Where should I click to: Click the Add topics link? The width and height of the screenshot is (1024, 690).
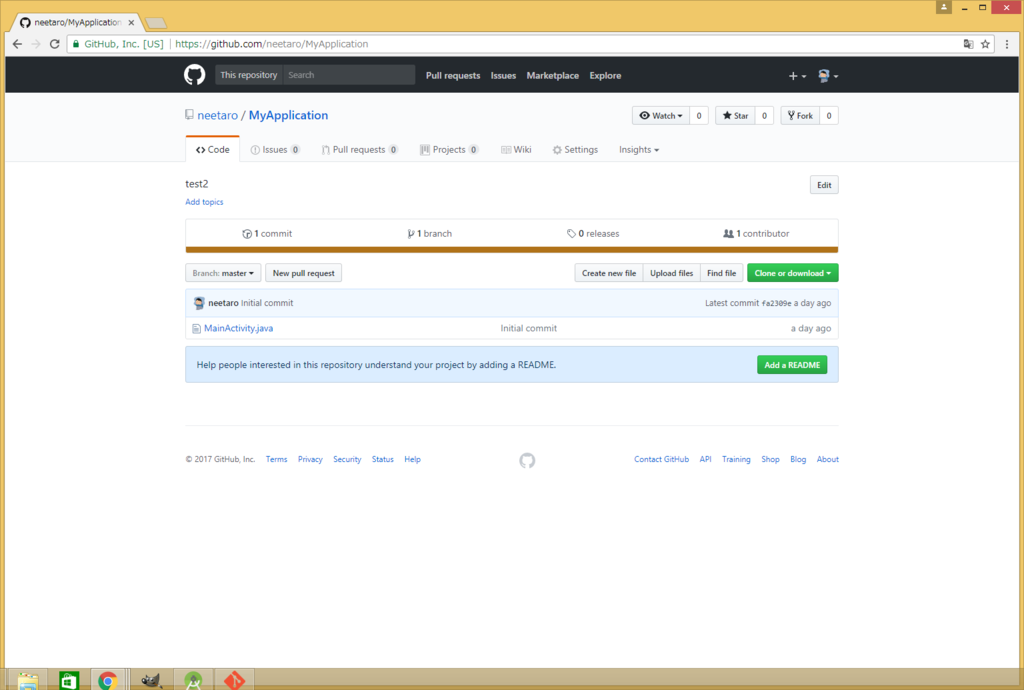pyautogui.click(x=204, y=202)
